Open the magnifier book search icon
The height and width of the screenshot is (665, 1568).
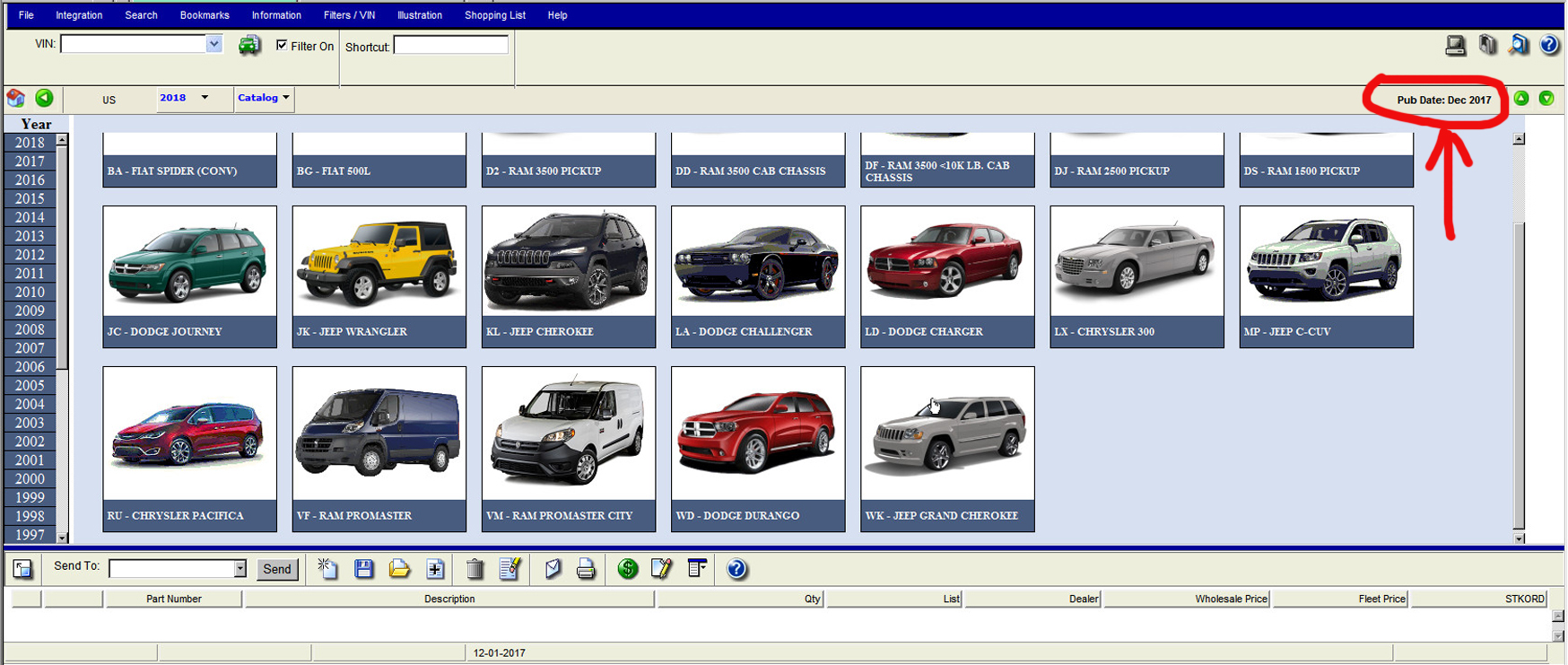coord(1518,45)
